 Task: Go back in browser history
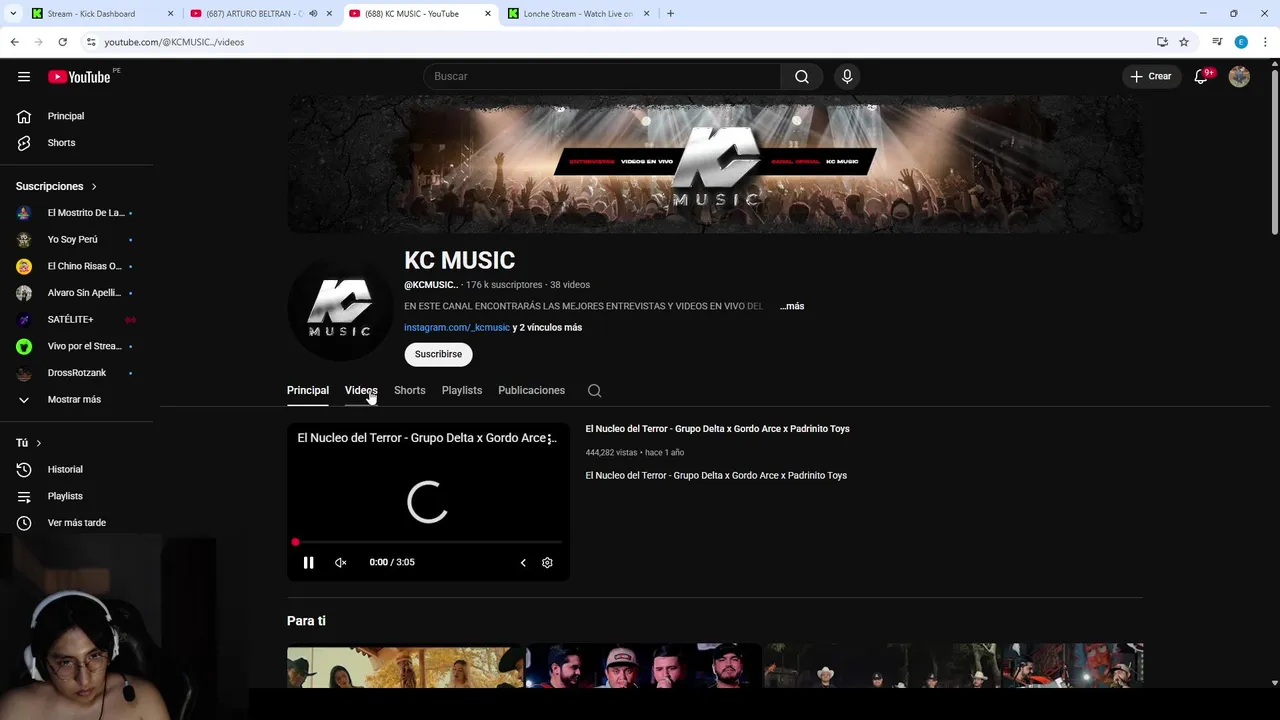coord(14,42)
